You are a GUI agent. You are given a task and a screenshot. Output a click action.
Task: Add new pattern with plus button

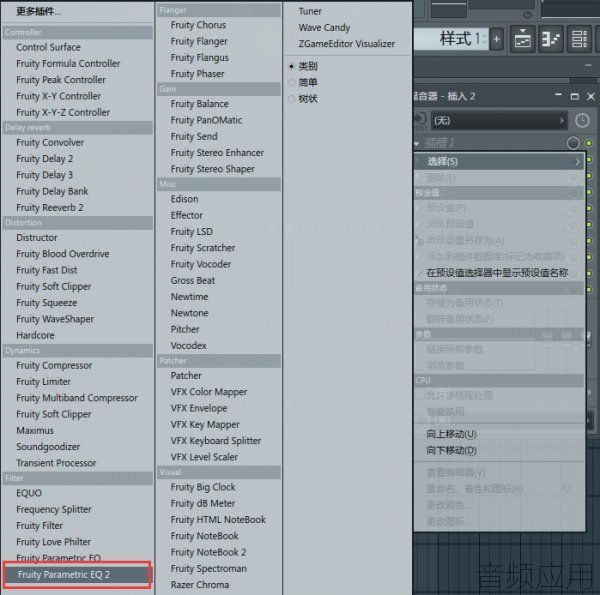[x=496, y=39]
